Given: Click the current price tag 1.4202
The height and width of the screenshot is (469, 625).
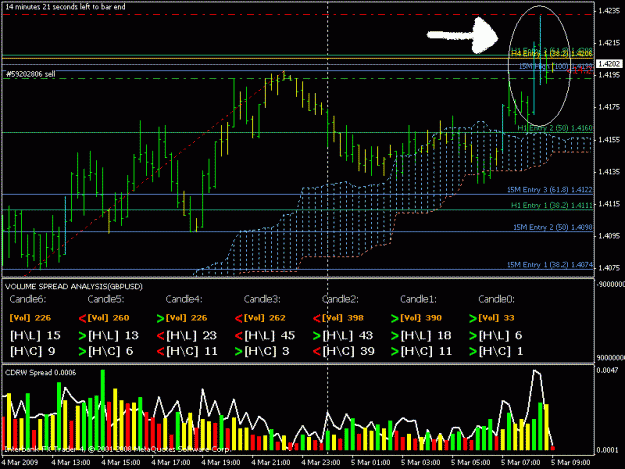Looking at the screenshot, I should point(609,64).
